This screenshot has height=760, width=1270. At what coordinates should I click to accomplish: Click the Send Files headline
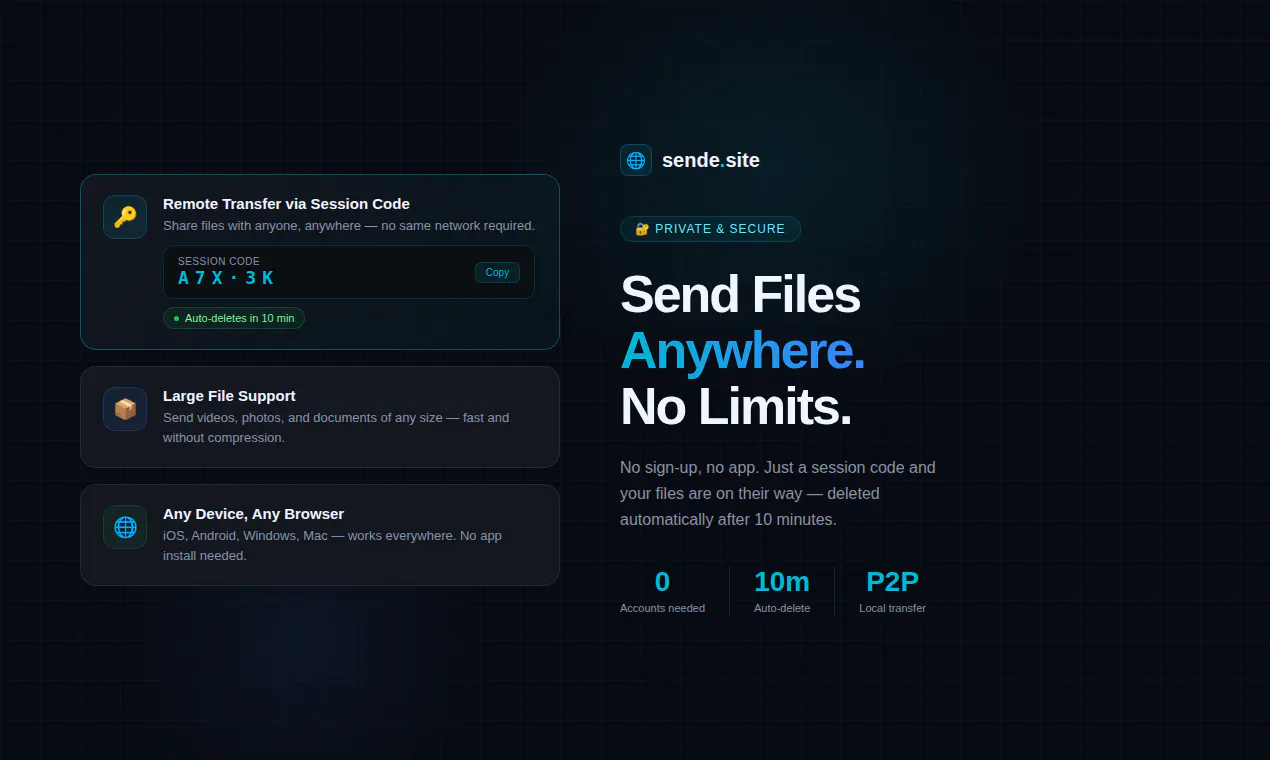click(x=740, y=295)
